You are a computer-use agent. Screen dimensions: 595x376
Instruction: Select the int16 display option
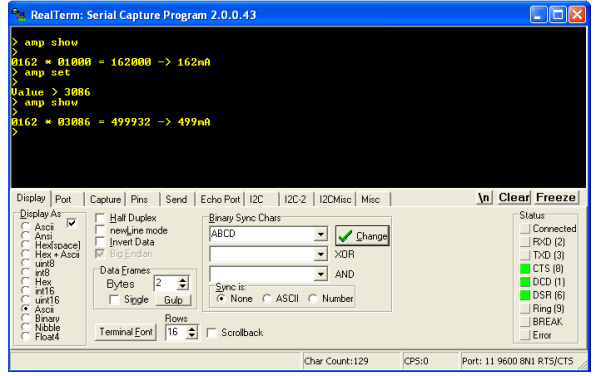(25, 290)
